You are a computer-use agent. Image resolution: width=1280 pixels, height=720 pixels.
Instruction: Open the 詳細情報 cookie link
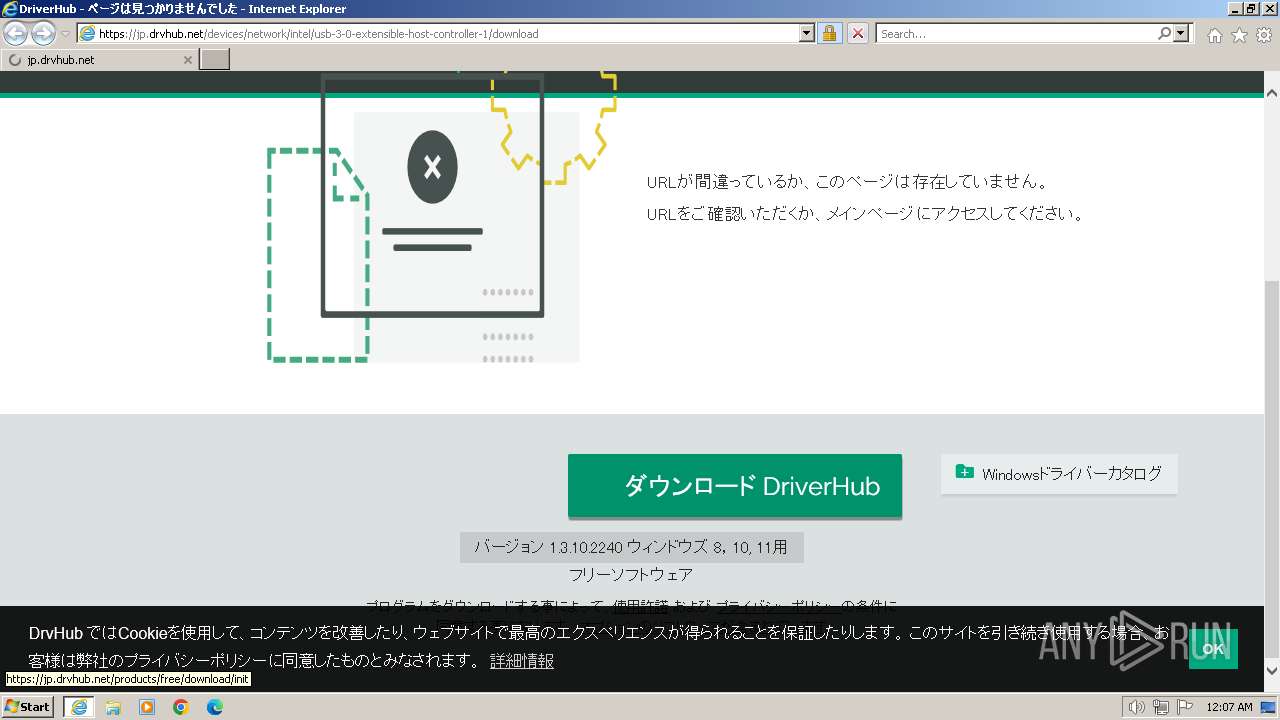tap(522, 661)
